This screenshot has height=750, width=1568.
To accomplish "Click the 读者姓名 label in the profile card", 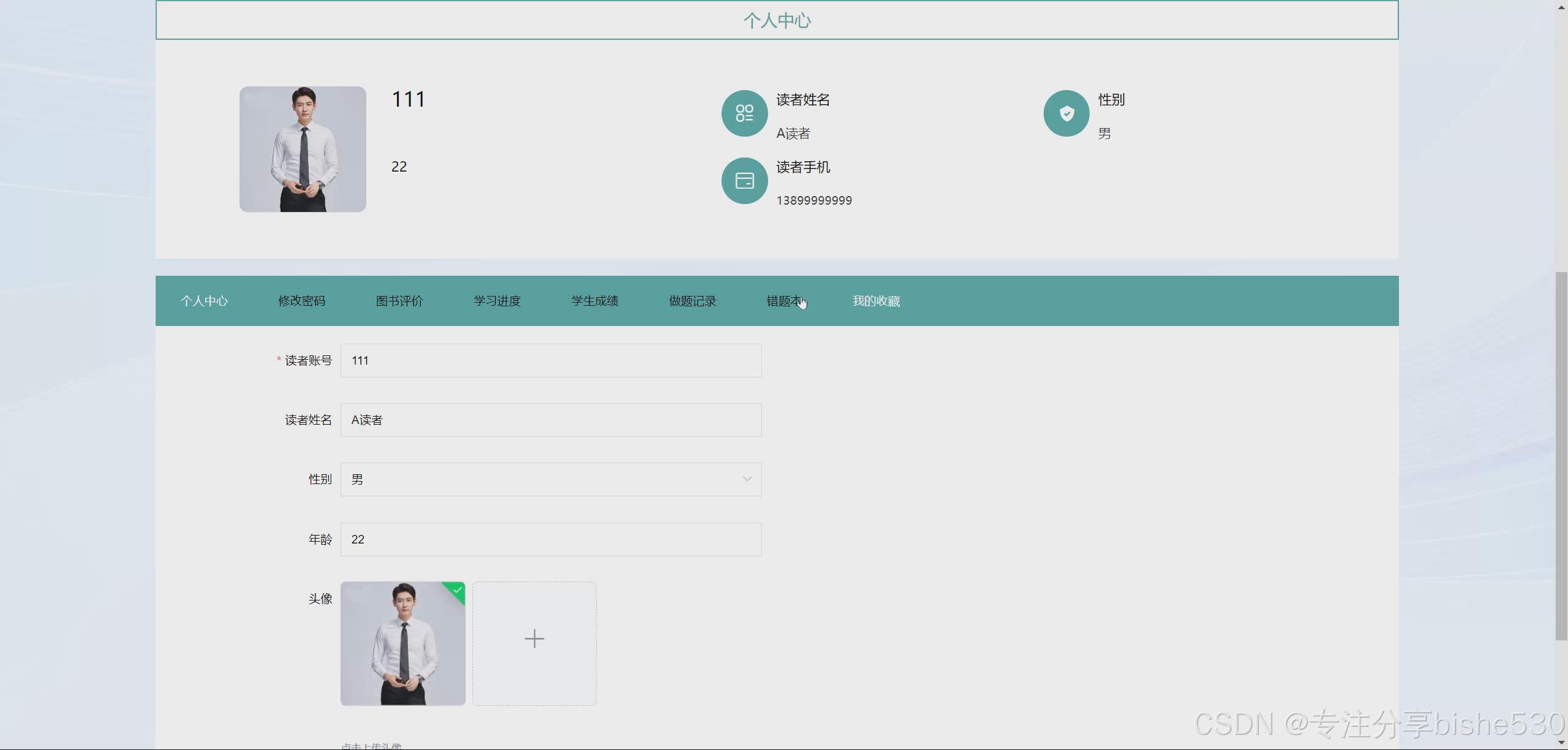I will [x=803, y=100].
